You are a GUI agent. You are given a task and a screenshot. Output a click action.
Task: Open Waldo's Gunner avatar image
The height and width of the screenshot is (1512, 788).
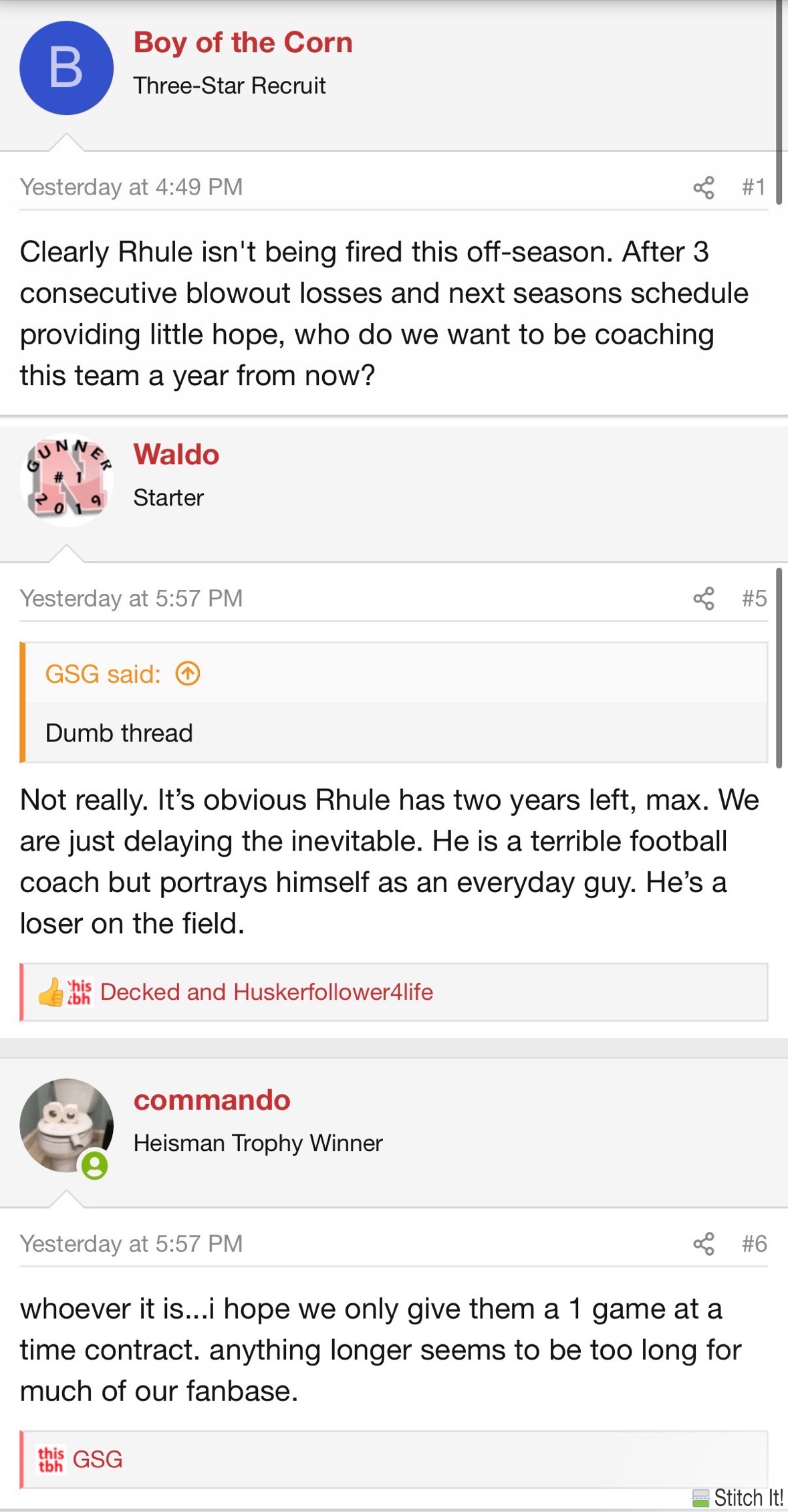point(66,480)
